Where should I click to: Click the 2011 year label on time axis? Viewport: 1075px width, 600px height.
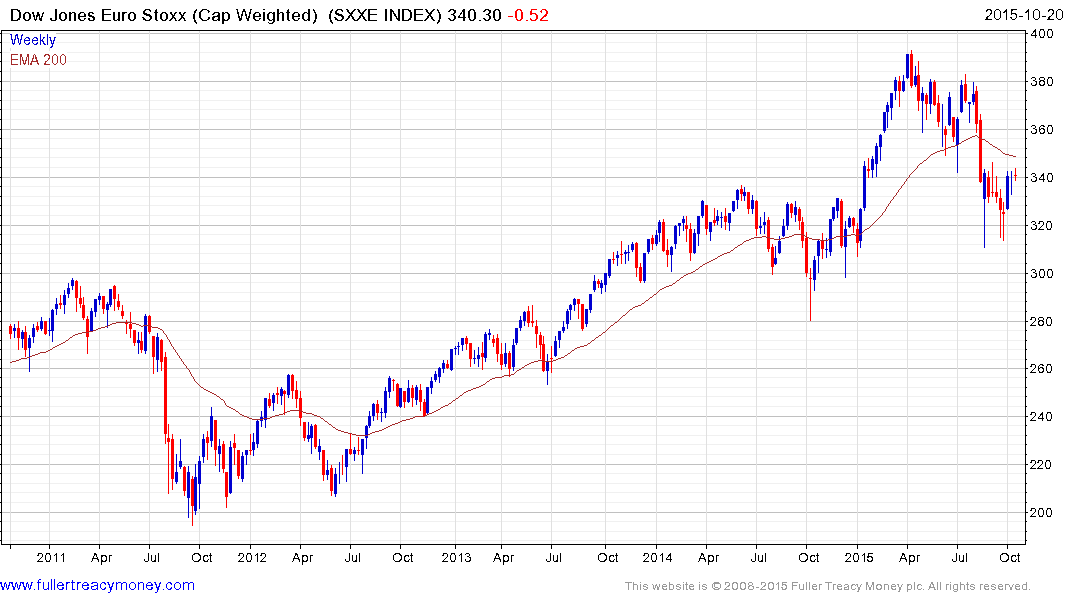[x=51, y=557]
